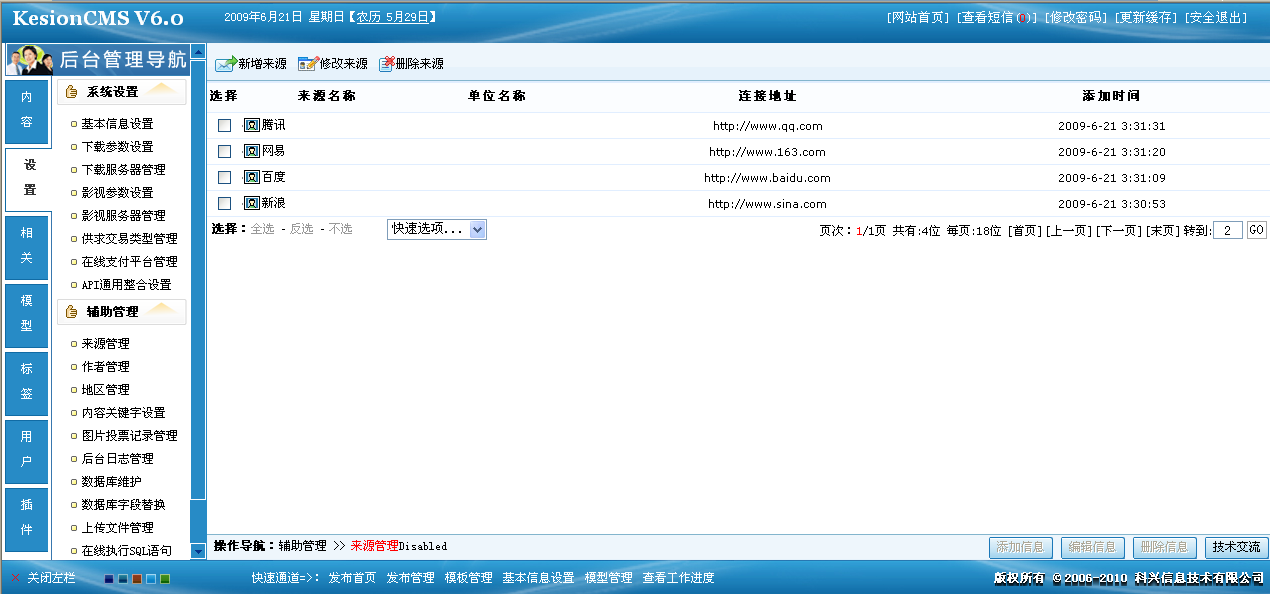The image size is (1270, 594).
Task: Click the hand icon beside 系统设置
Action: [x=71, y=92]
